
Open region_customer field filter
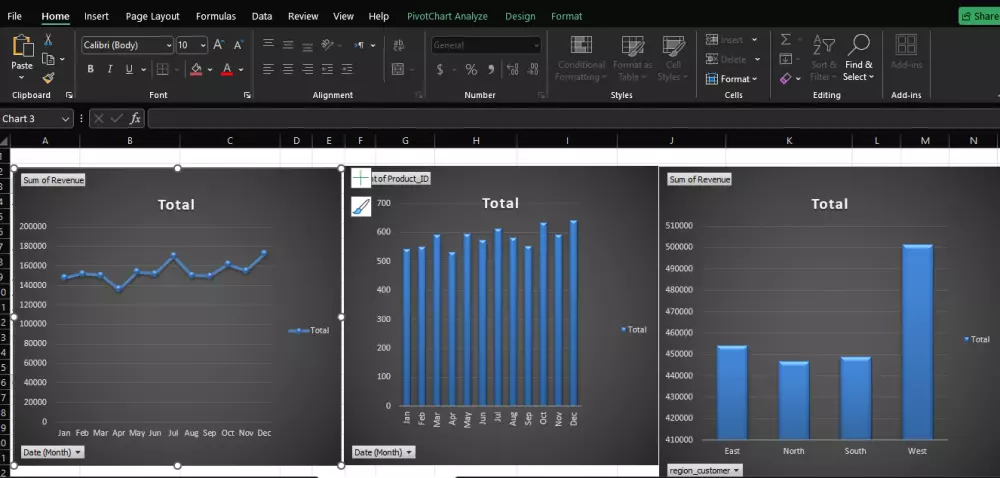point(705,470)
